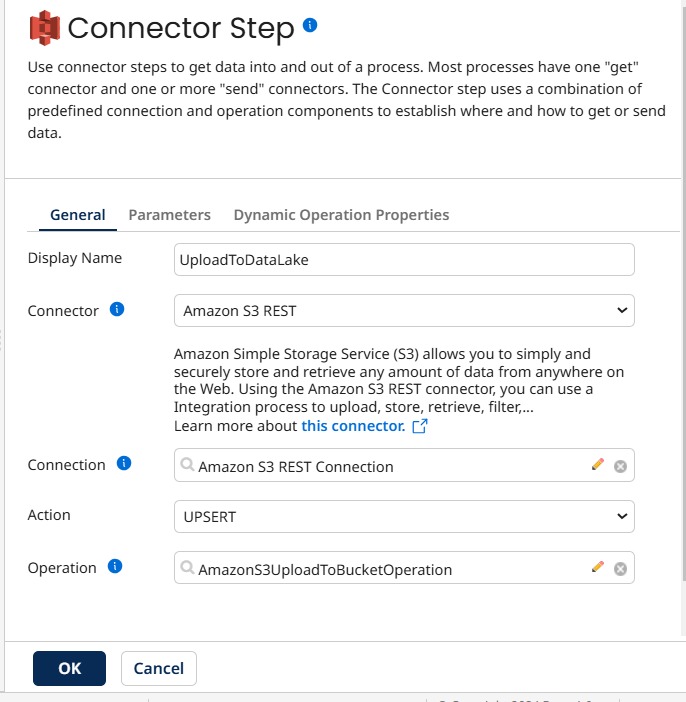Open the Connector dropdown showing Amazon S3 REST

(x=404, y=311)
